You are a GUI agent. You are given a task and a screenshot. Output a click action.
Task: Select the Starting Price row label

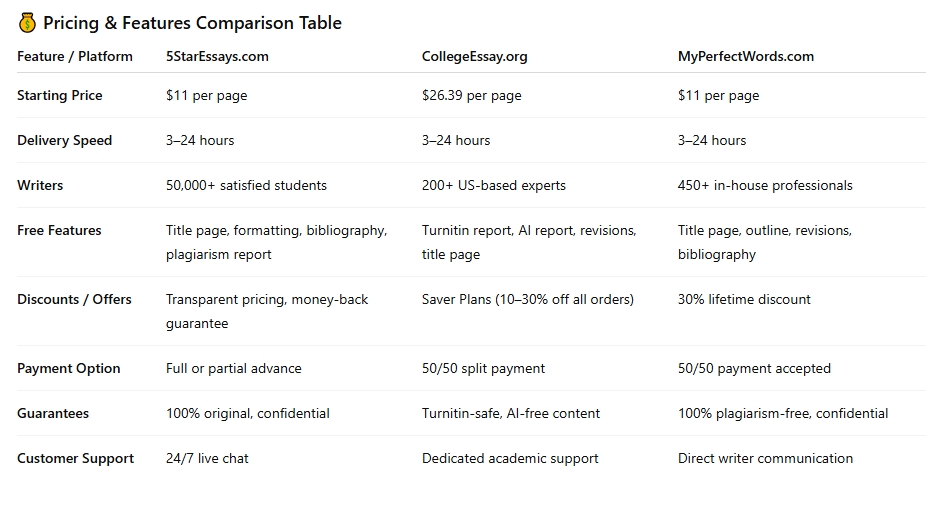click(x=60, y=96)
